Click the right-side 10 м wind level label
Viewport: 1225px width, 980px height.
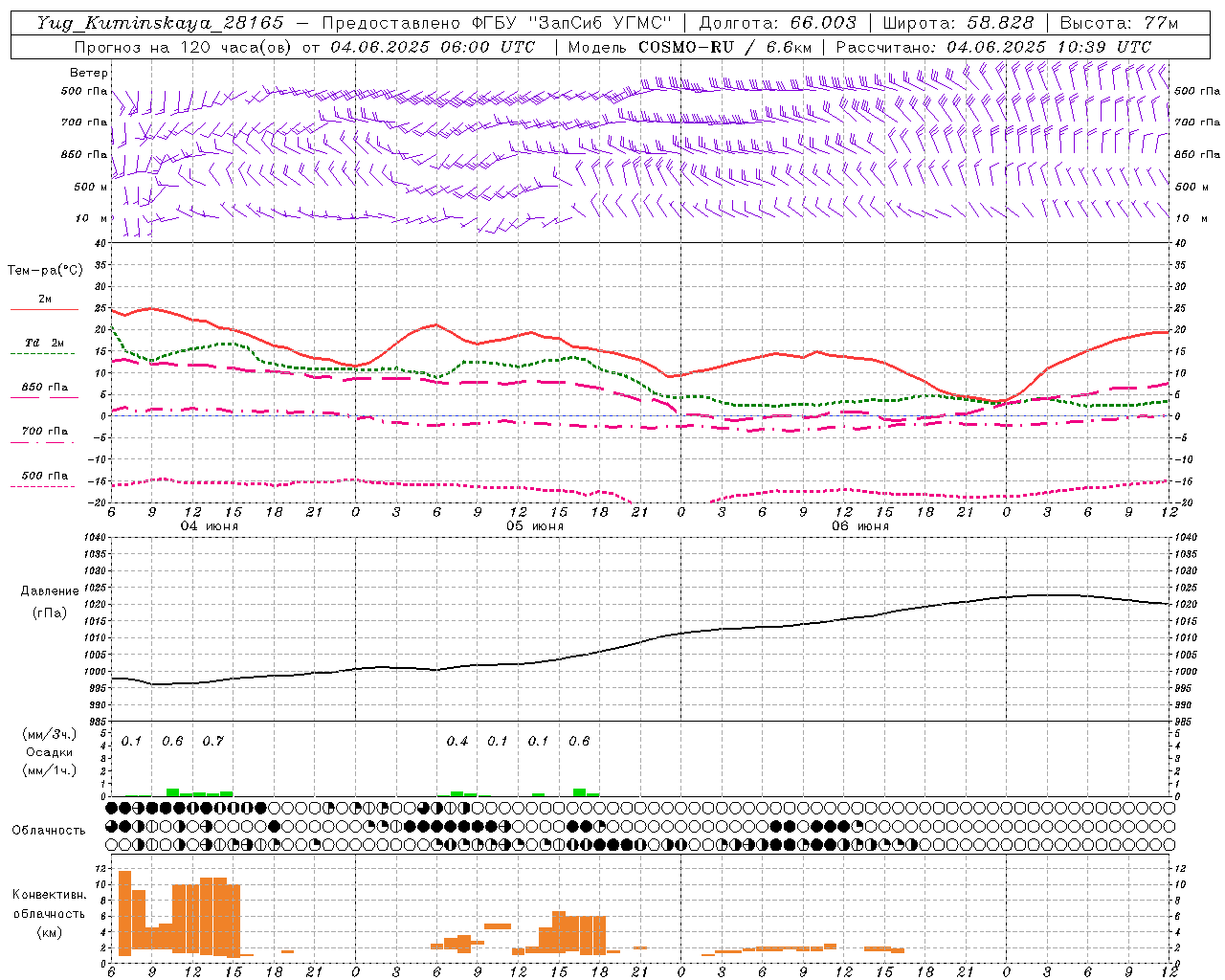[1191, 218]
